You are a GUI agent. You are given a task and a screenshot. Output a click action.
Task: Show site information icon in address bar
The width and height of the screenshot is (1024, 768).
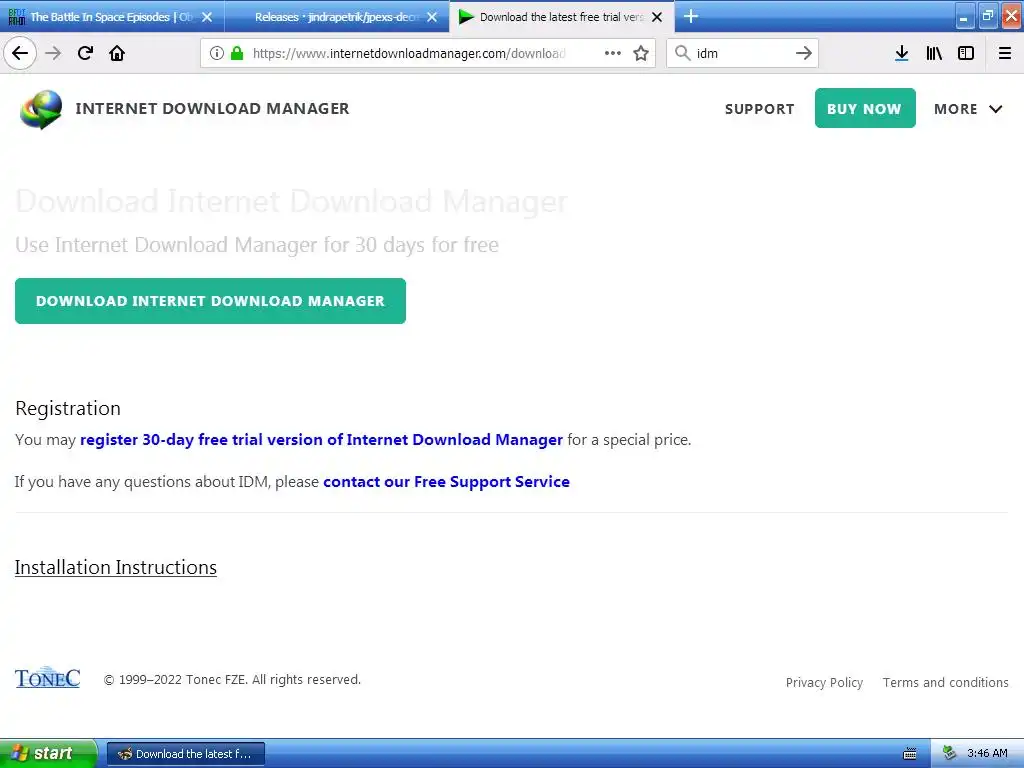point(217,53)
